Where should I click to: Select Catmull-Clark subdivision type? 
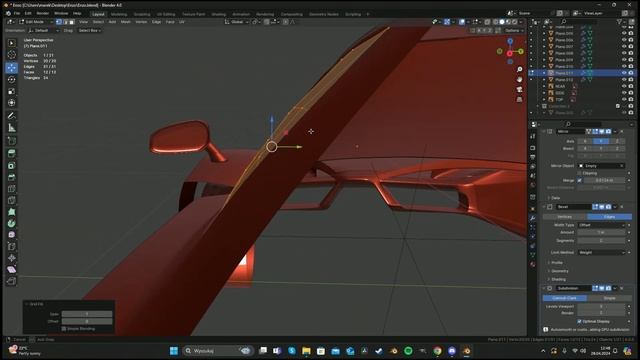click(x=564, y=298)
